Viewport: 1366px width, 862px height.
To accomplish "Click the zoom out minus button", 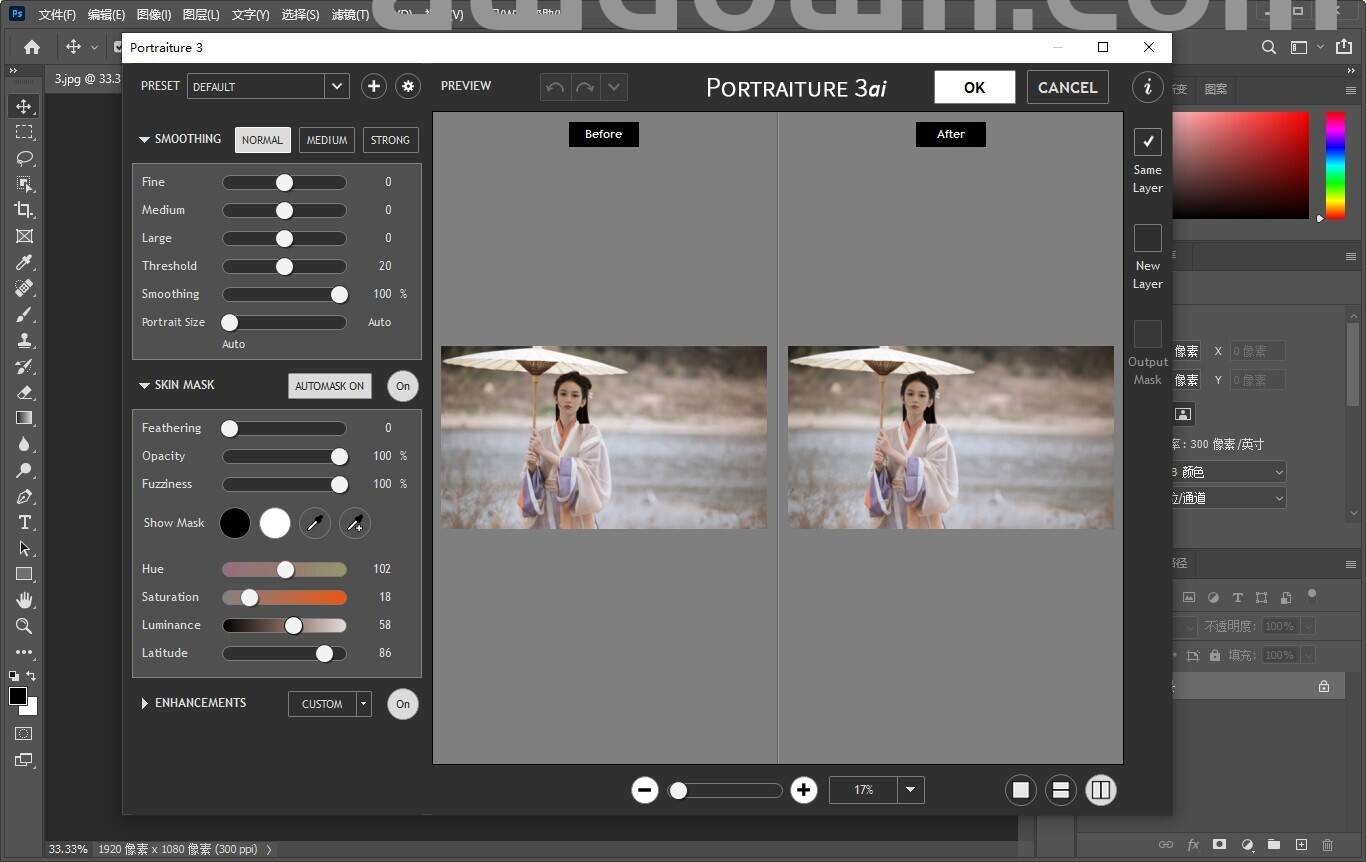I will pyautogui.click(x=645, y=790).
